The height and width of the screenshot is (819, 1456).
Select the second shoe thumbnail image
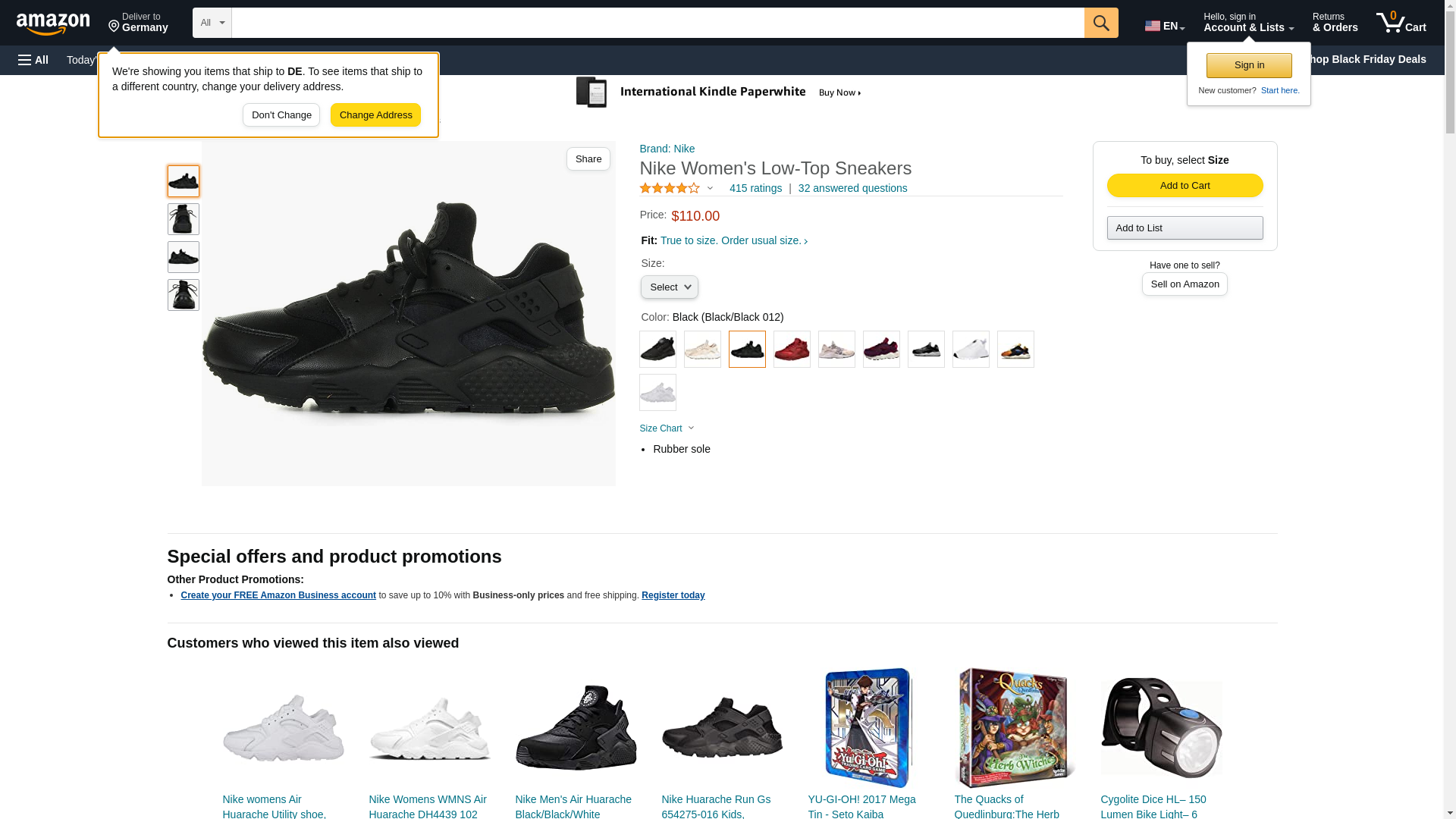[x=183, y=219]
